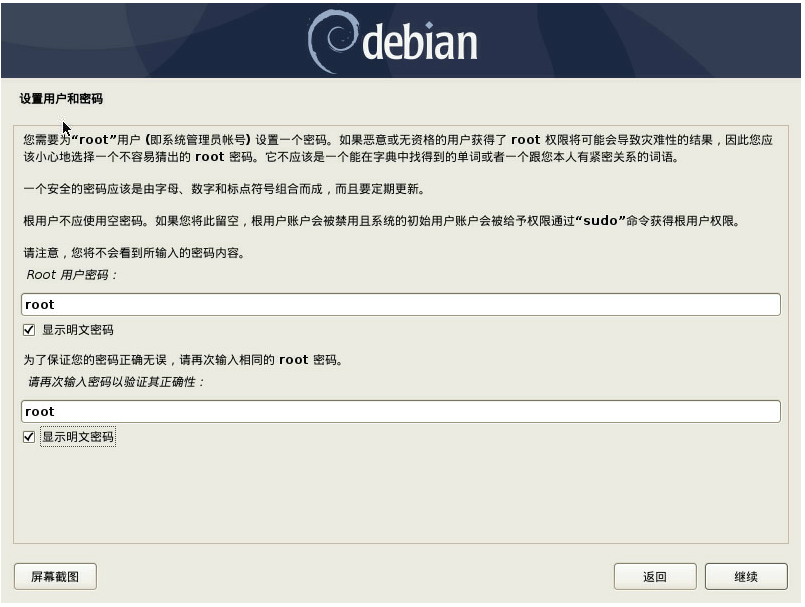Focus the Root 用户密码 input field
Image resolution: width=805 pixels, height=607 pixels.
[x=401, y=305]
